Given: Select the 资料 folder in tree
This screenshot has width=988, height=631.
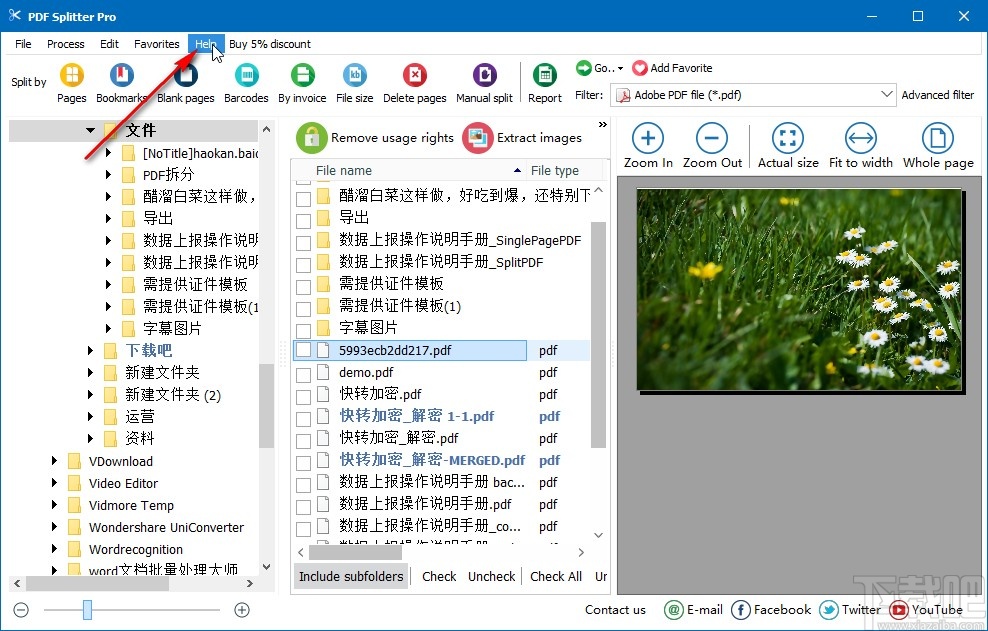Looking at the screenshot, I should pyautogui.click(x=140, y=439).
